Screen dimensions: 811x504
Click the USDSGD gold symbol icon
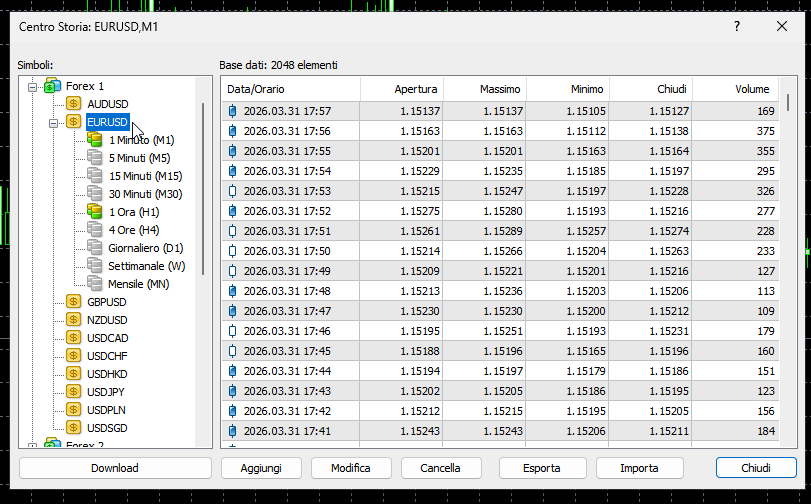73,427
